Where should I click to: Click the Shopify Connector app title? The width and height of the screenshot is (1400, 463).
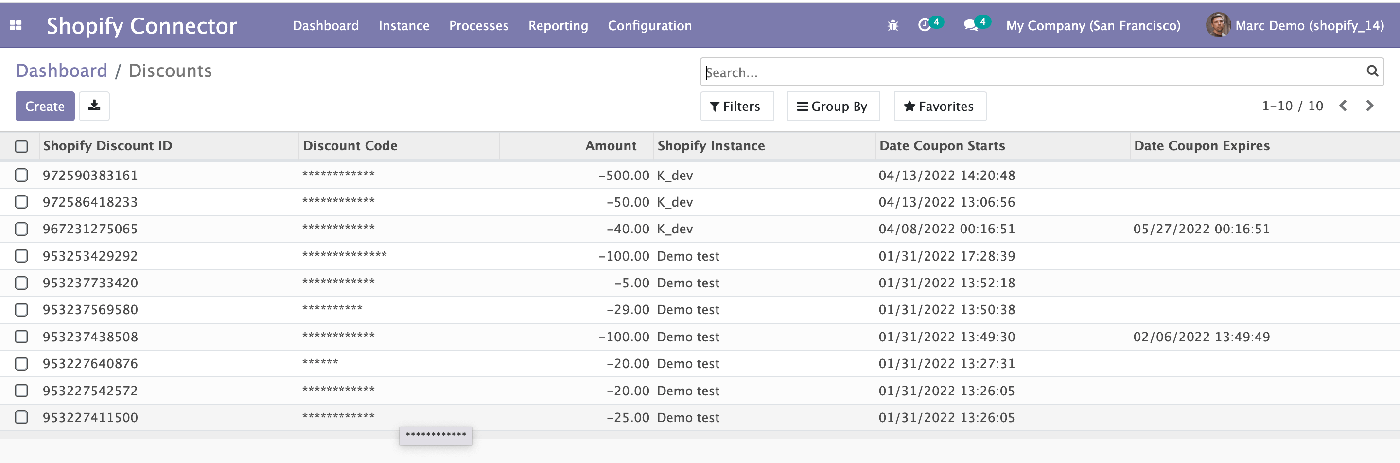[x=142, y=26]
